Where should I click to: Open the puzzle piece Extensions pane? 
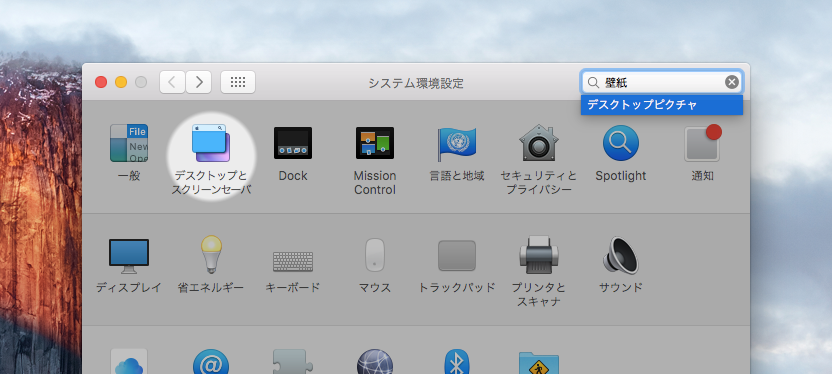click(x=293, y=361)
